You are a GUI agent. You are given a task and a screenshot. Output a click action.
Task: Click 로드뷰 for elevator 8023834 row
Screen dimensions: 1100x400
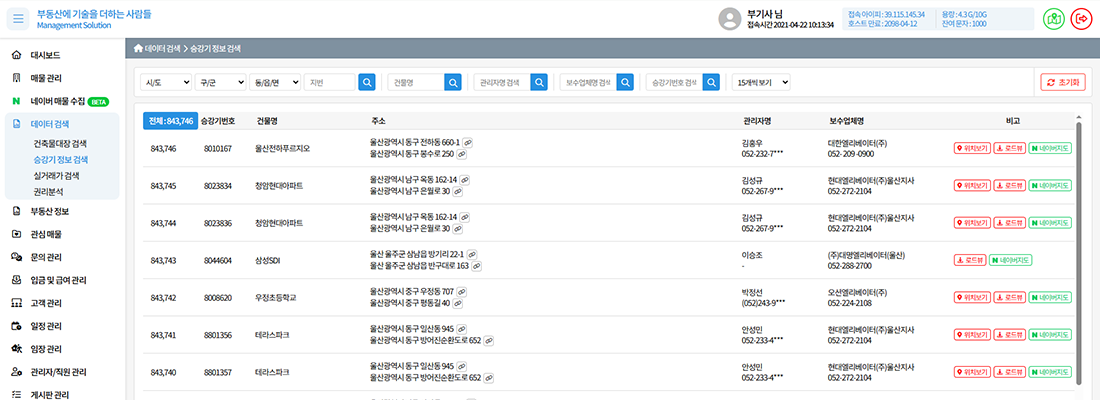point(1010,185)
